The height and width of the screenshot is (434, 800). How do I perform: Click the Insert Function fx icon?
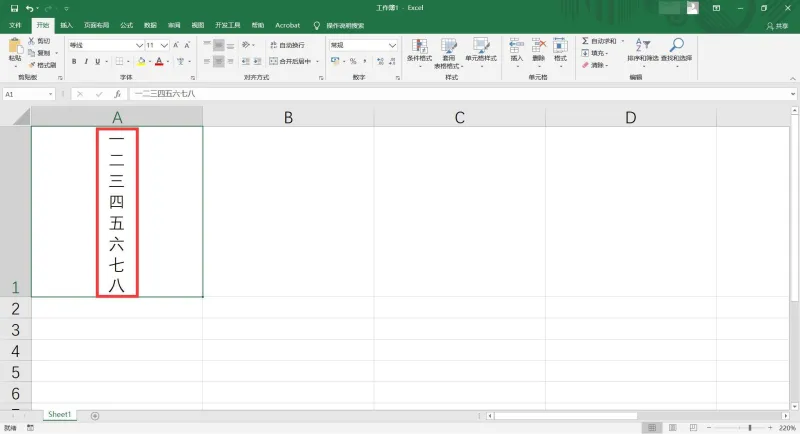117,94
